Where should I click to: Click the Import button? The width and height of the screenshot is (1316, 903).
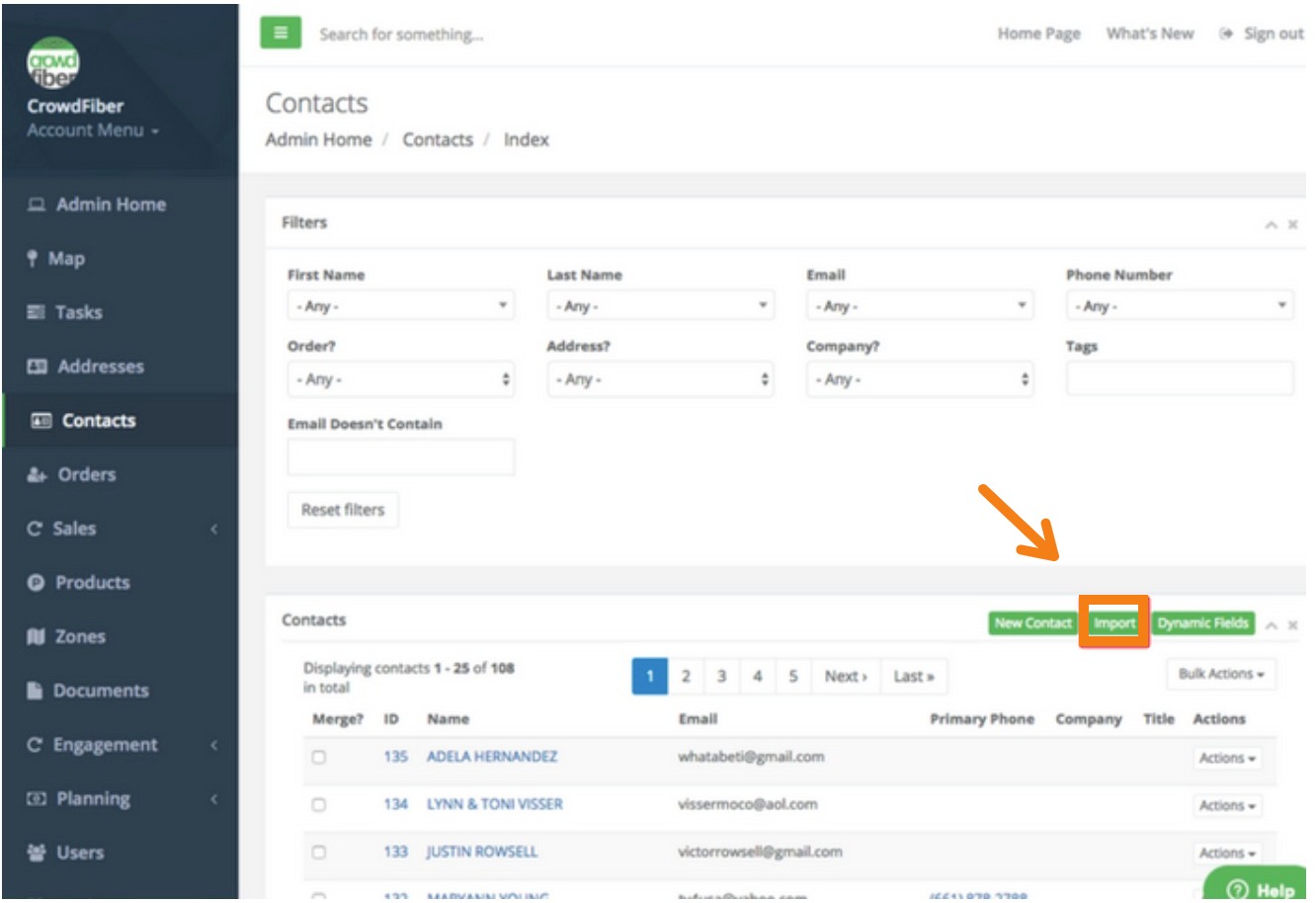[x=1113, y=623]
